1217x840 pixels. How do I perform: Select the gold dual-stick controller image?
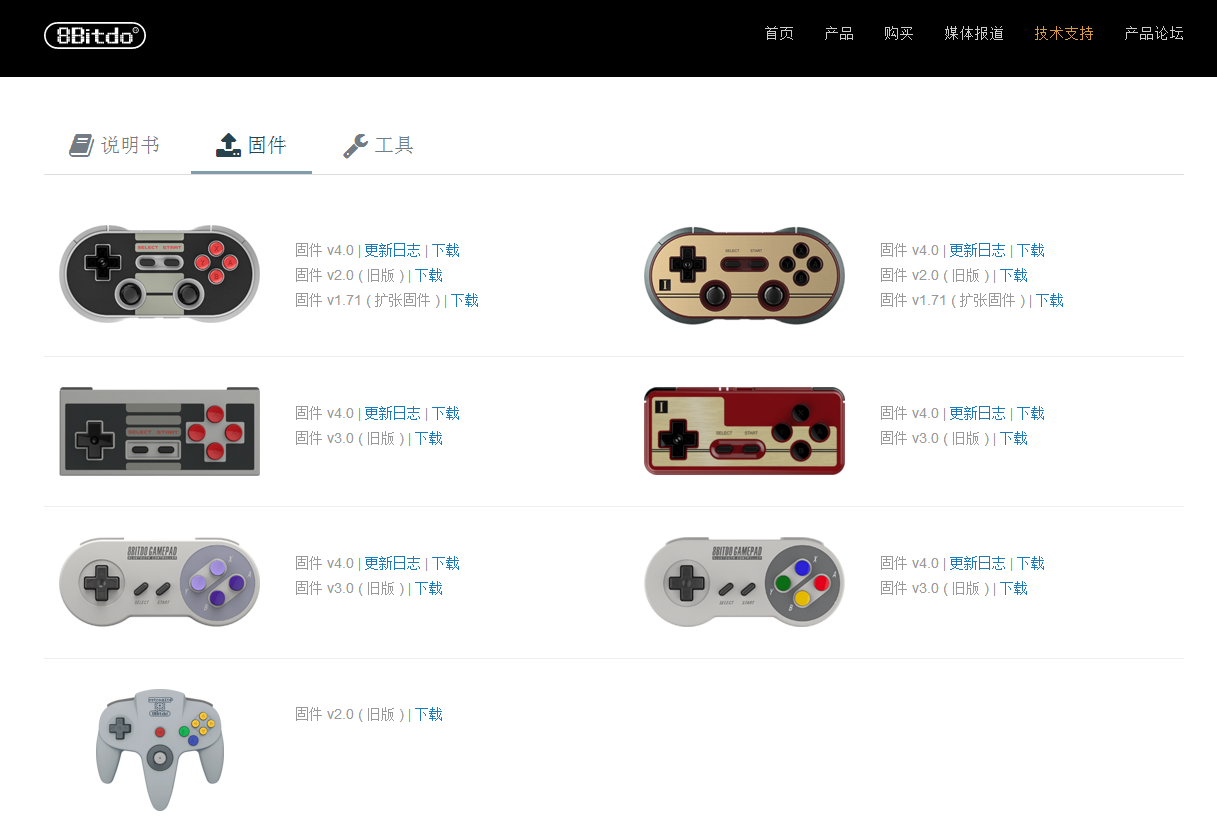(744, 275)
